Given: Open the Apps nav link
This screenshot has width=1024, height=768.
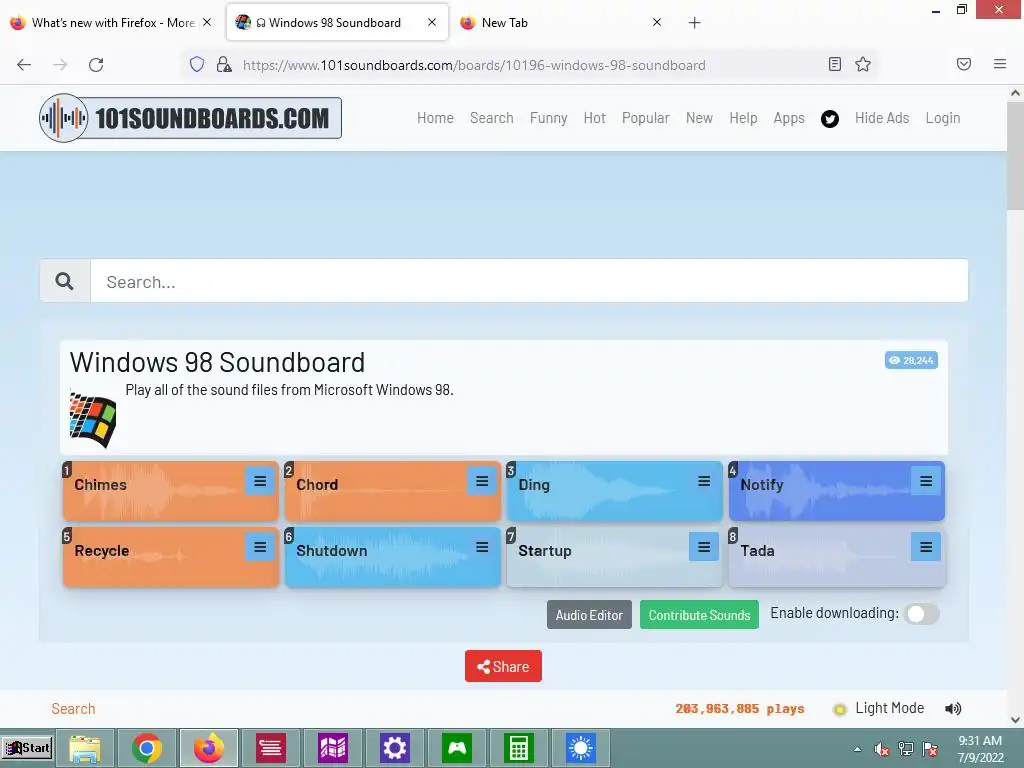Looking at the screenshot, I should coord(789,118).
